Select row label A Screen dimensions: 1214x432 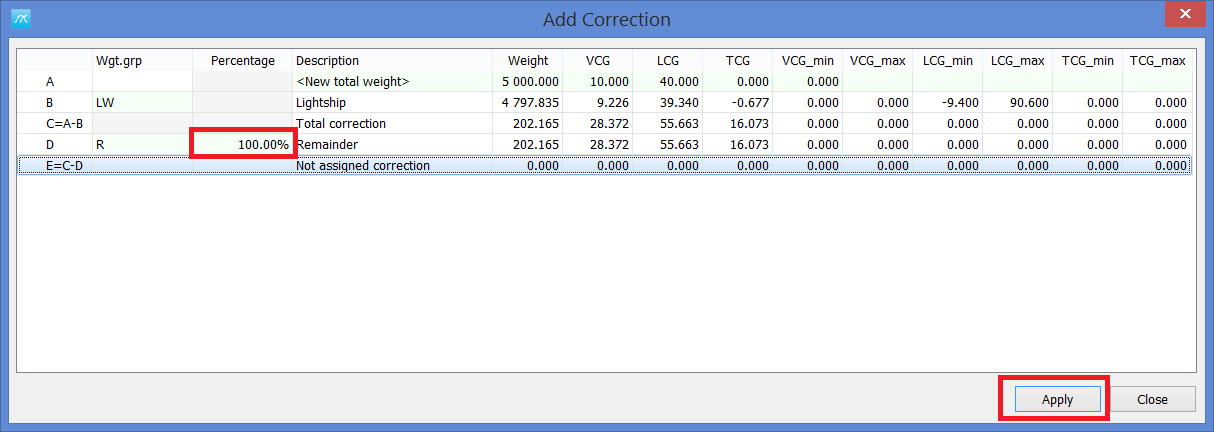pyautogui.click(x=55, y=81)
